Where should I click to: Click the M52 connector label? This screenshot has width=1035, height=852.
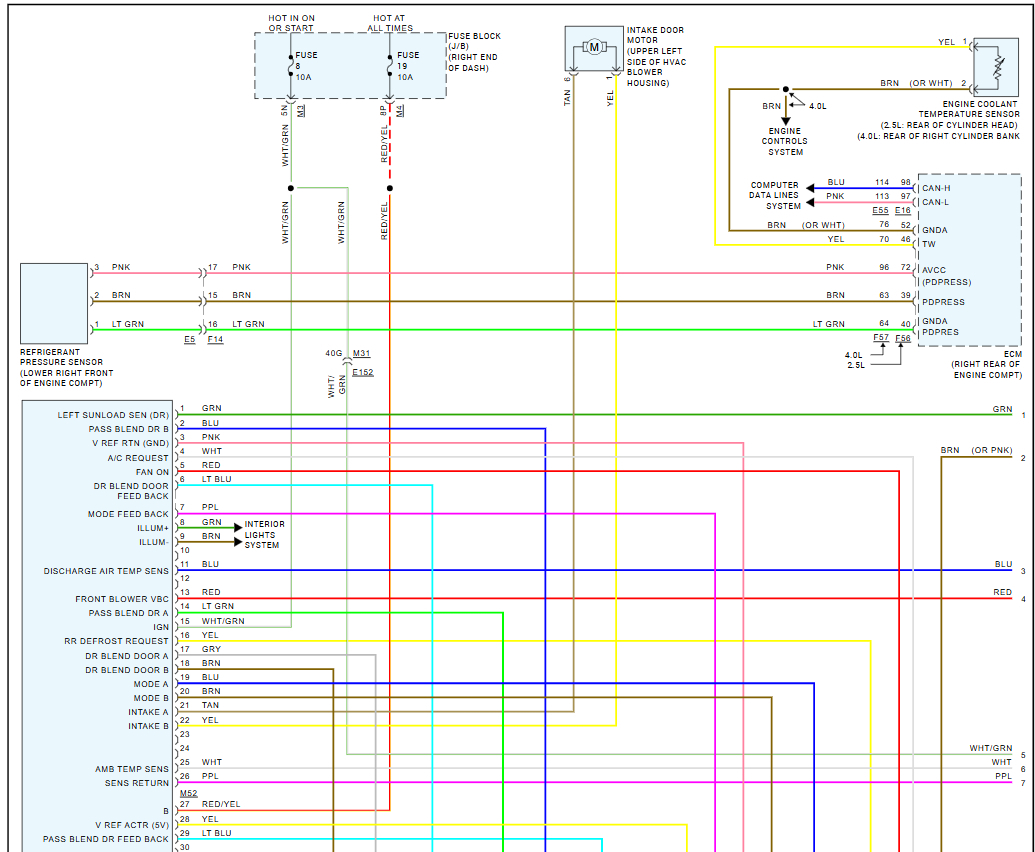[188, 793]
